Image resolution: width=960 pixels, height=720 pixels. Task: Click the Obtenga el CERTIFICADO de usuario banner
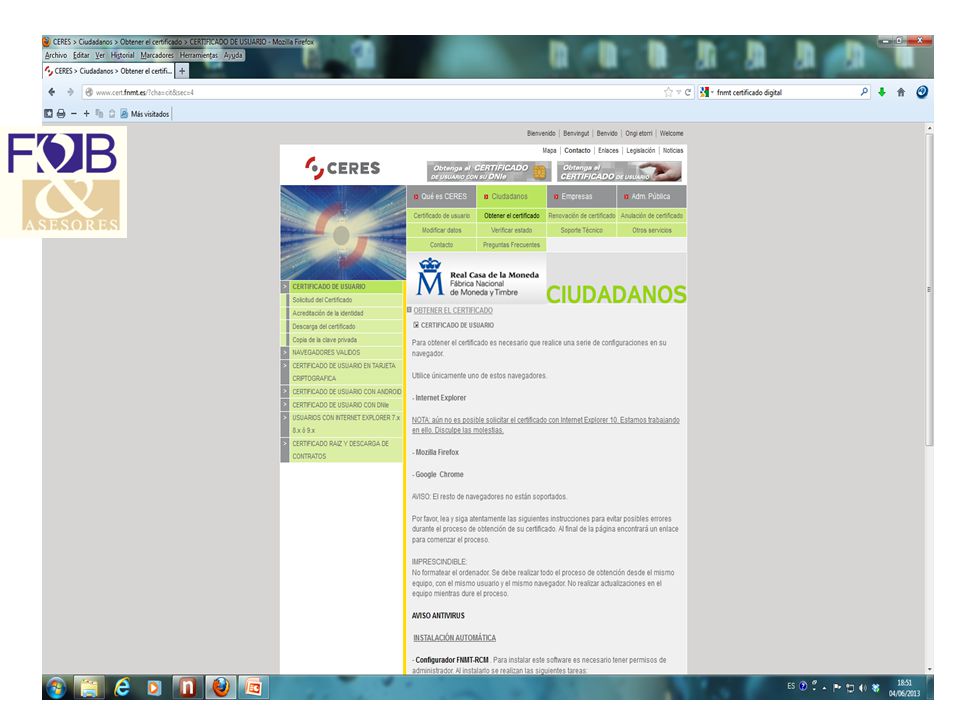(620, 171)
